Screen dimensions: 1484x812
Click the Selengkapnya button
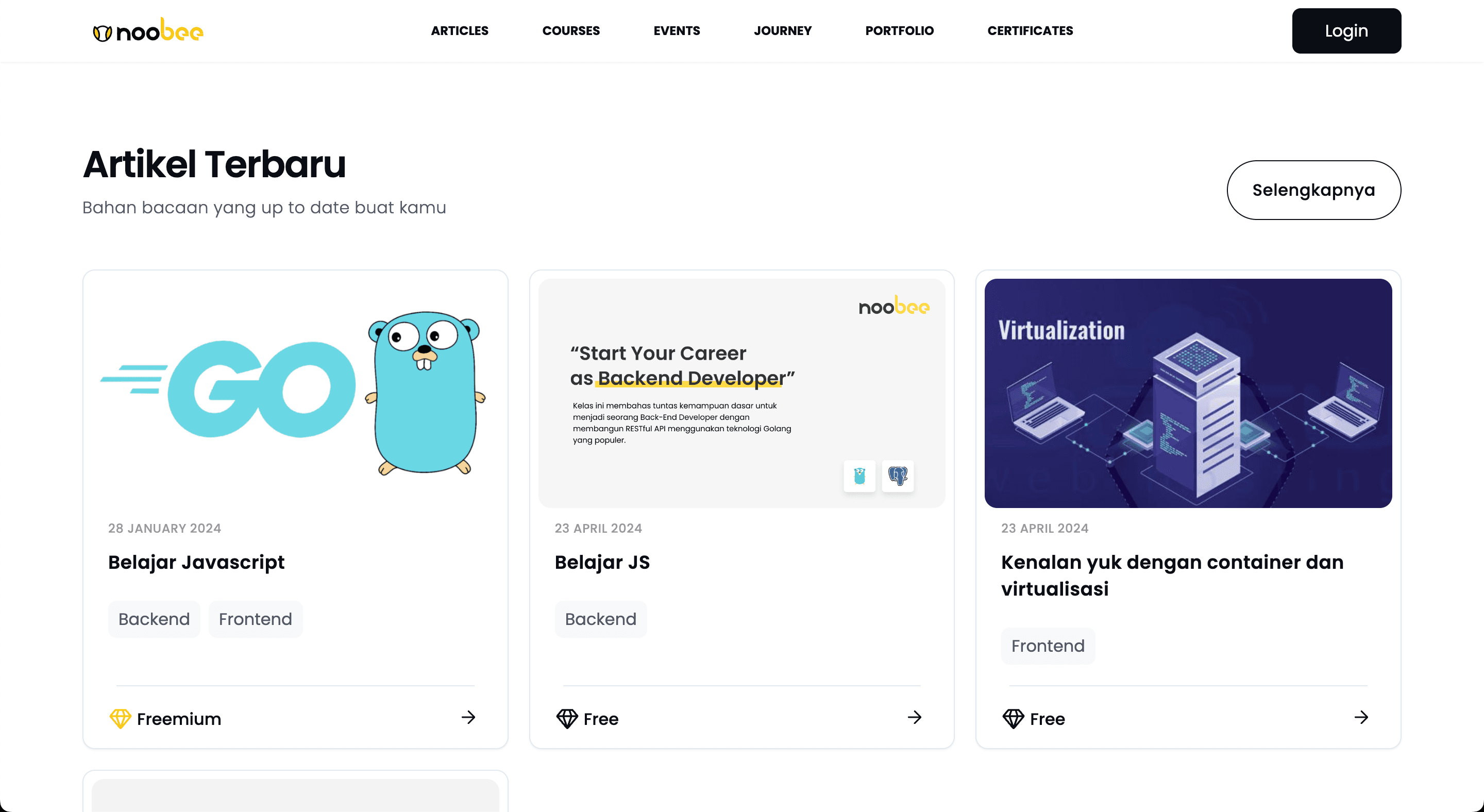[x=1313, y=190]
